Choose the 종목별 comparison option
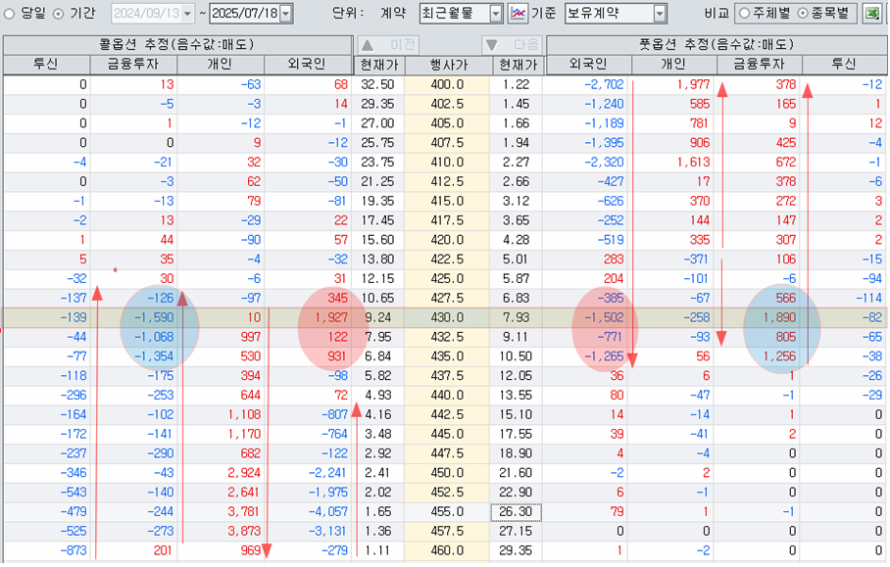 tap(803, 13)
